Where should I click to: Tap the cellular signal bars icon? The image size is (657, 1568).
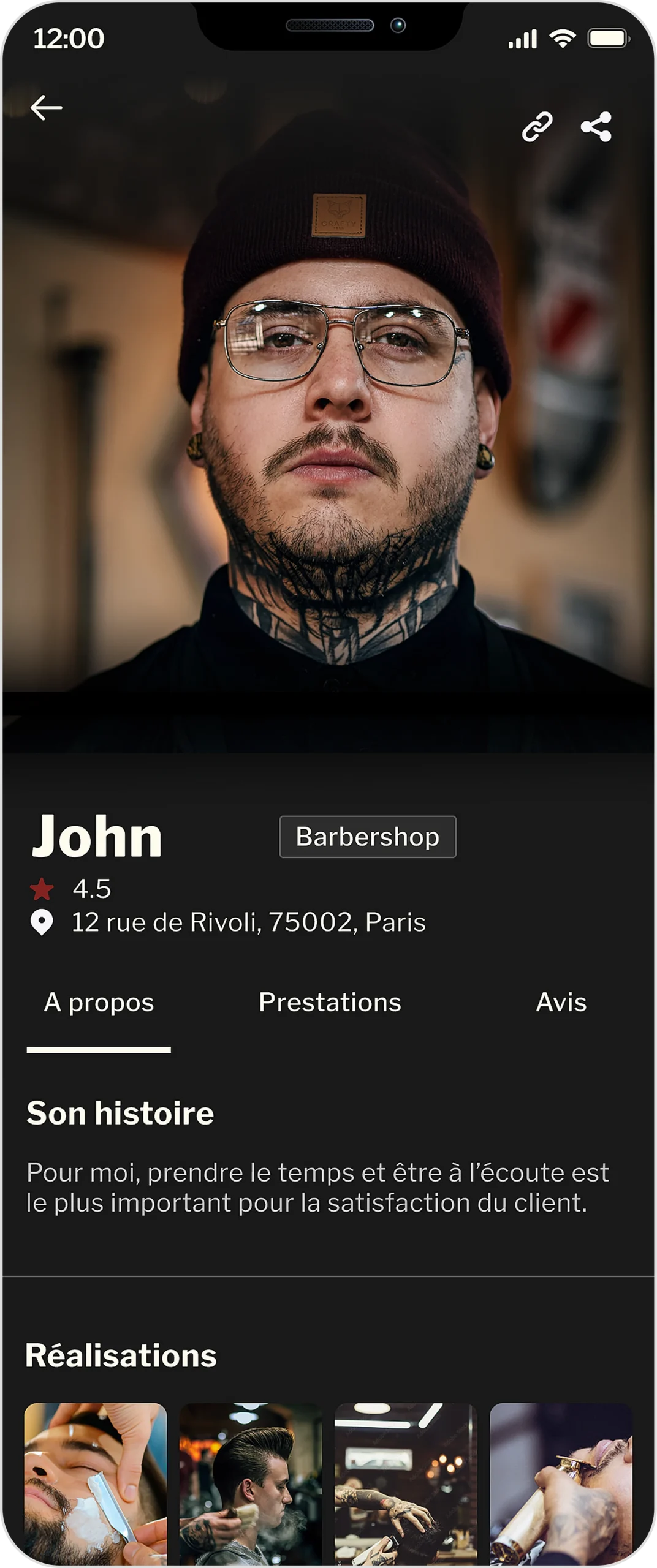click(522, 39)
